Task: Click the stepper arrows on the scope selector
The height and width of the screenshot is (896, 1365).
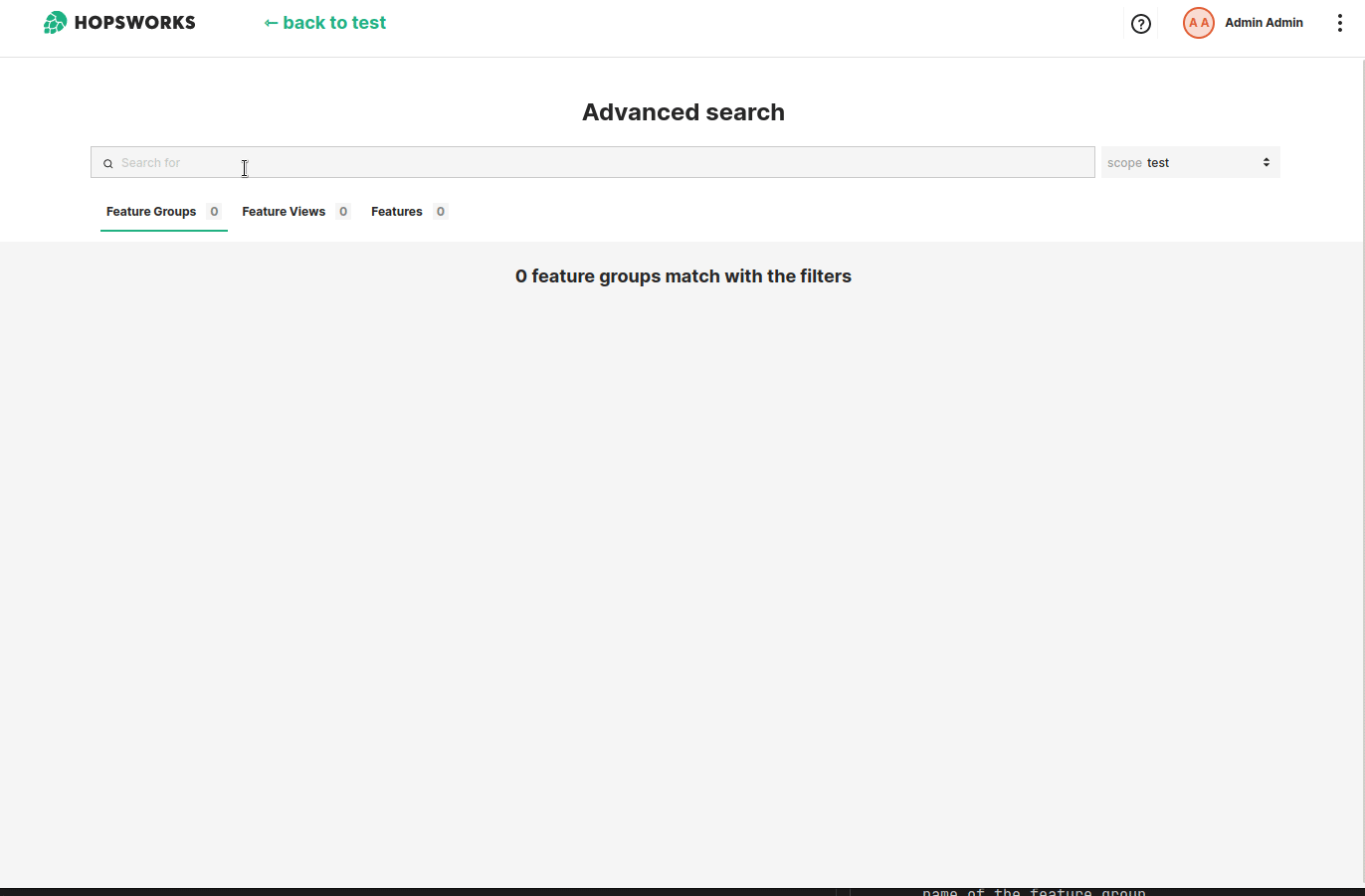Action: tap(1266, 162)
